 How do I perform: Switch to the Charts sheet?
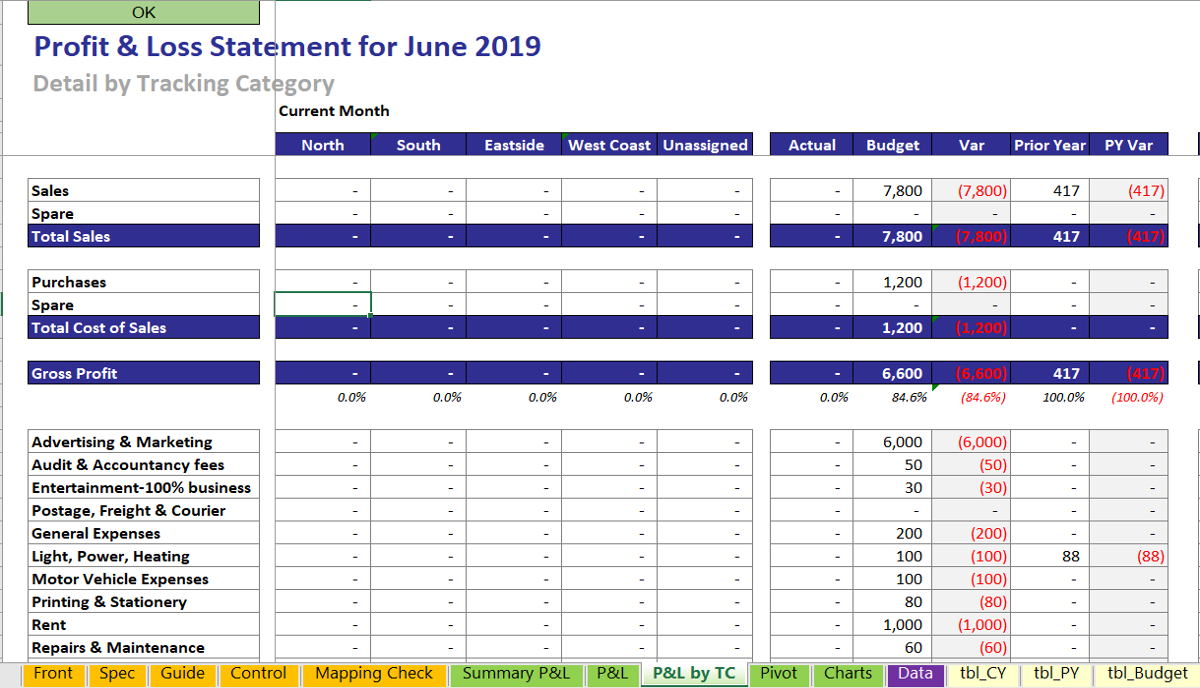848,674
